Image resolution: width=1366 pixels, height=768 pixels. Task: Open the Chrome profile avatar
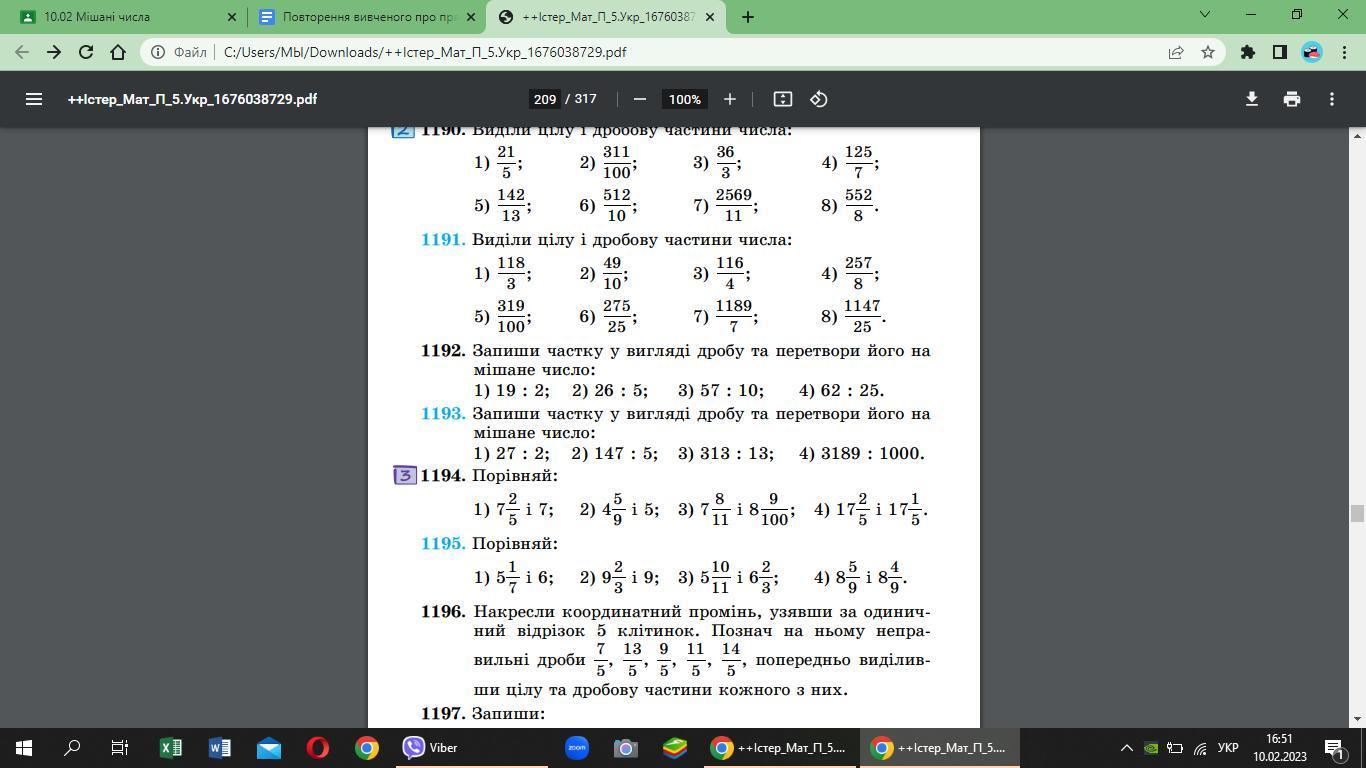tap(1312, 52)
